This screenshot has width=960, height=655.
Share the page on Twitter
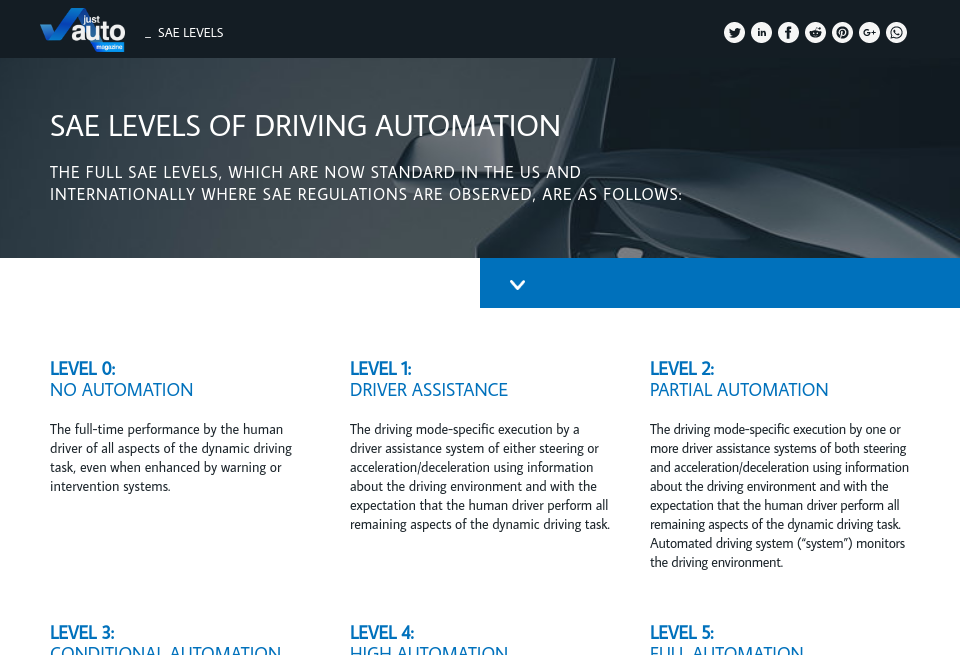tap(734, 32)
